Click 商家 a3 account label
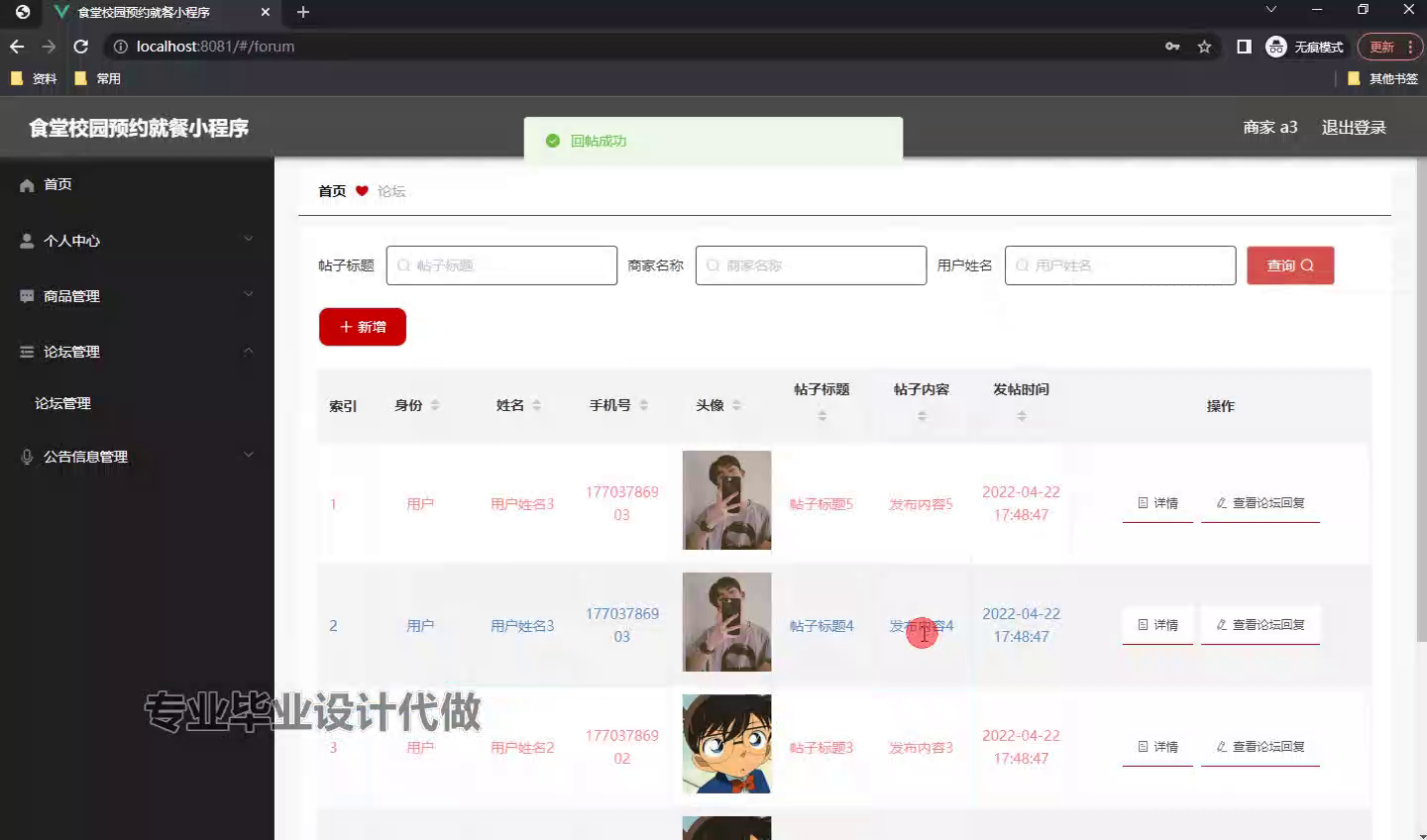 tap(1270, 128)
